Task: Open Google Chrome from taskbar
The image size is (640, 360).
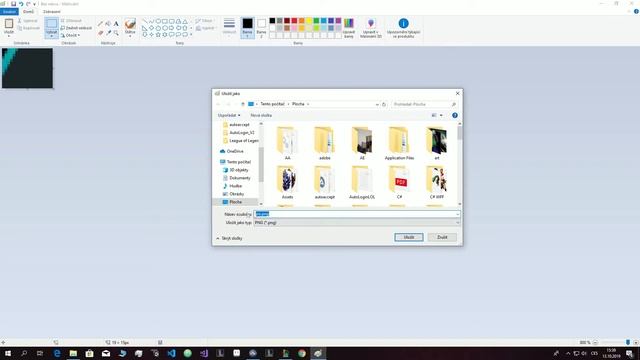Action: pos(302,353)
